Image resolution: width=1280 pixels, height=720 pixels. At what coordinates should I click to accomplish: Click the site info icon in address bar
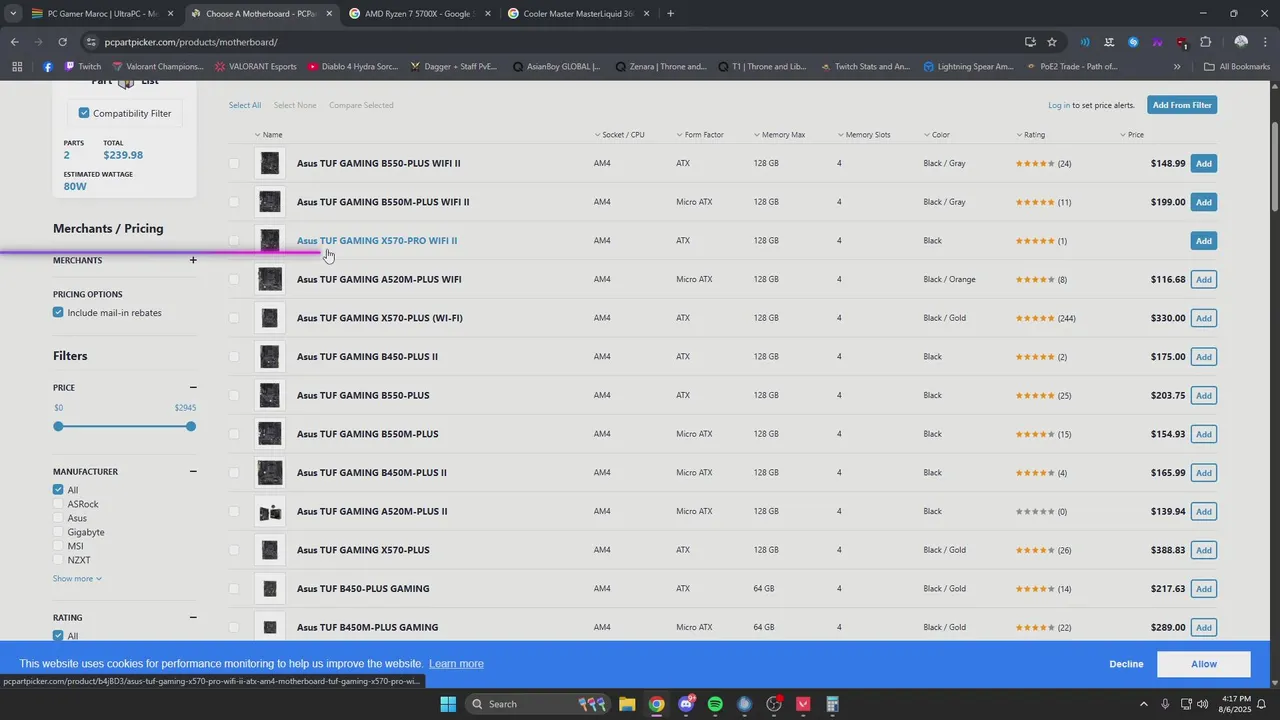click(91, 42)
